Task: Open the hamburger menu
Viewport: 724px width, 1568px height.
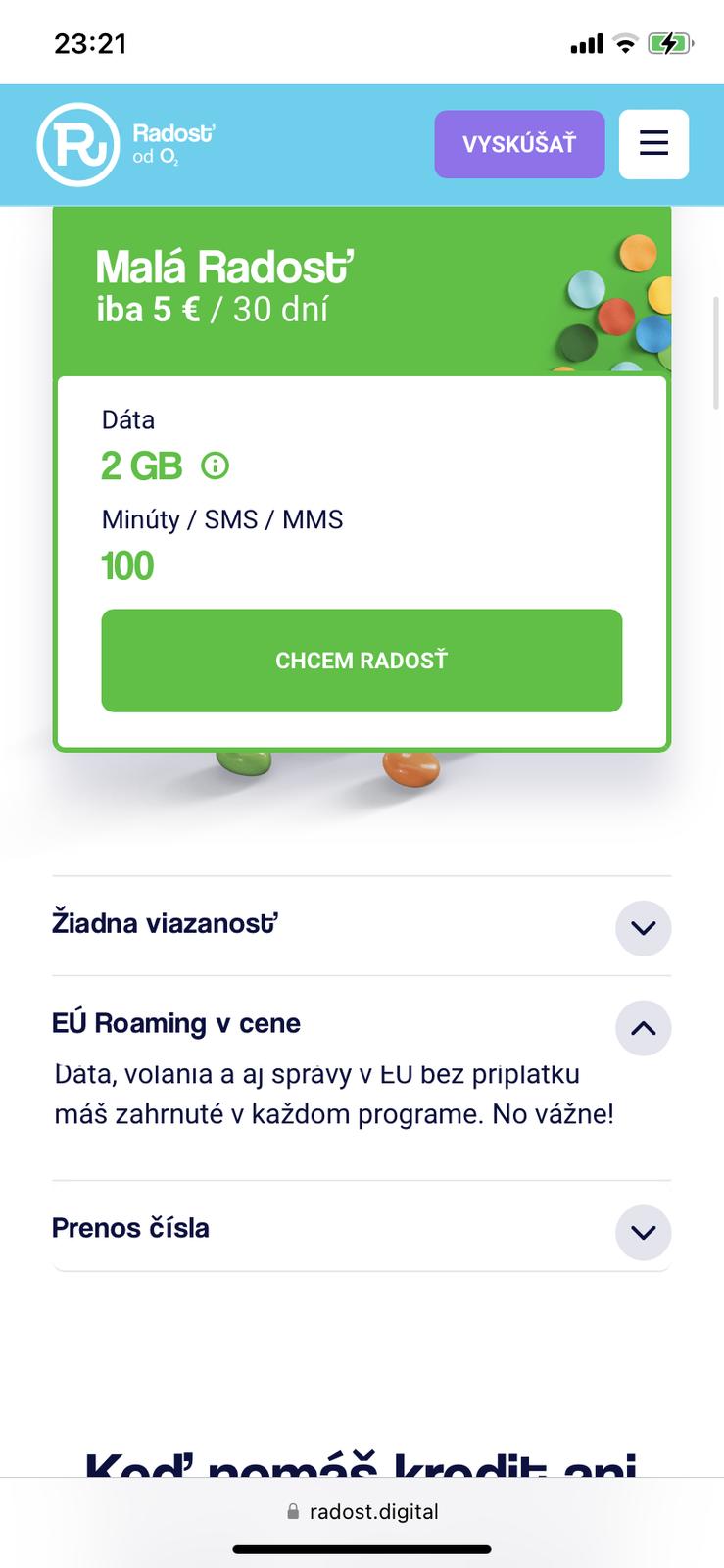Action: [x=653, y=144]
